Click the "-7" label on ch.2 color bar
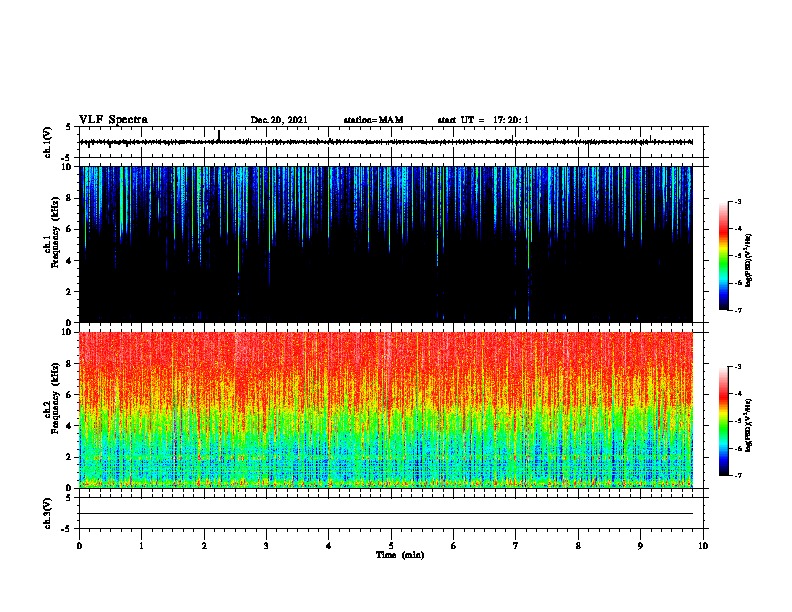The image size is (792, 612). [738, 476]
